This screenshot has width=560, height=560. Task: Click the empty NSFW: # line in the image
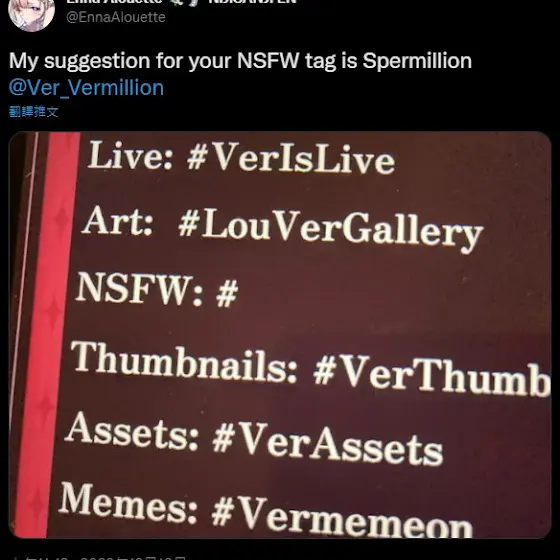point(157,290)
